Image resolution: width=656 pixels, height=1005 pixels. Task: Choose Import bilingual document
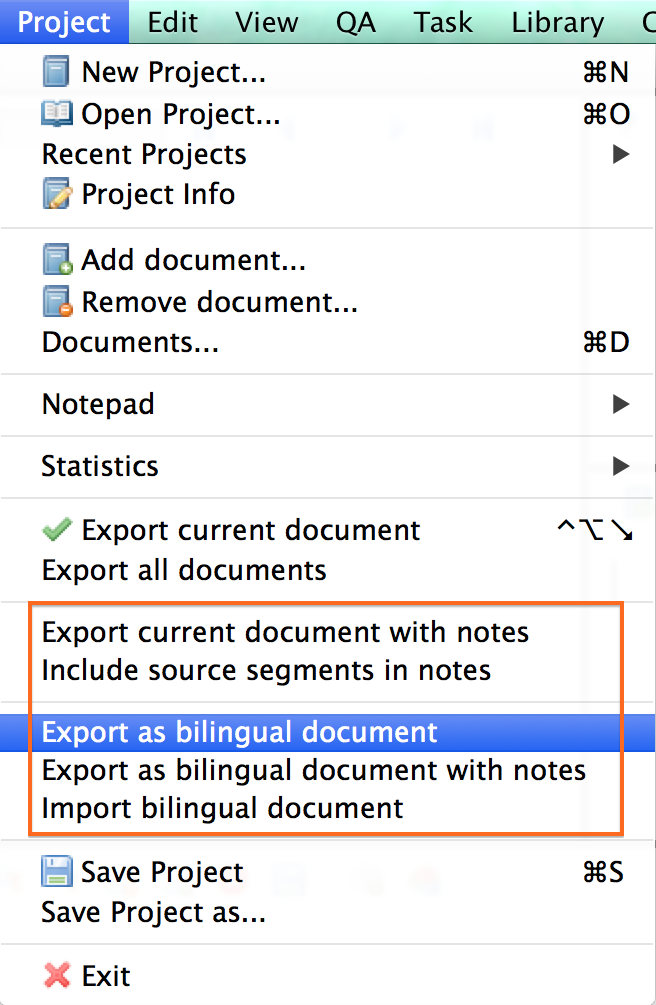(222, 808)
